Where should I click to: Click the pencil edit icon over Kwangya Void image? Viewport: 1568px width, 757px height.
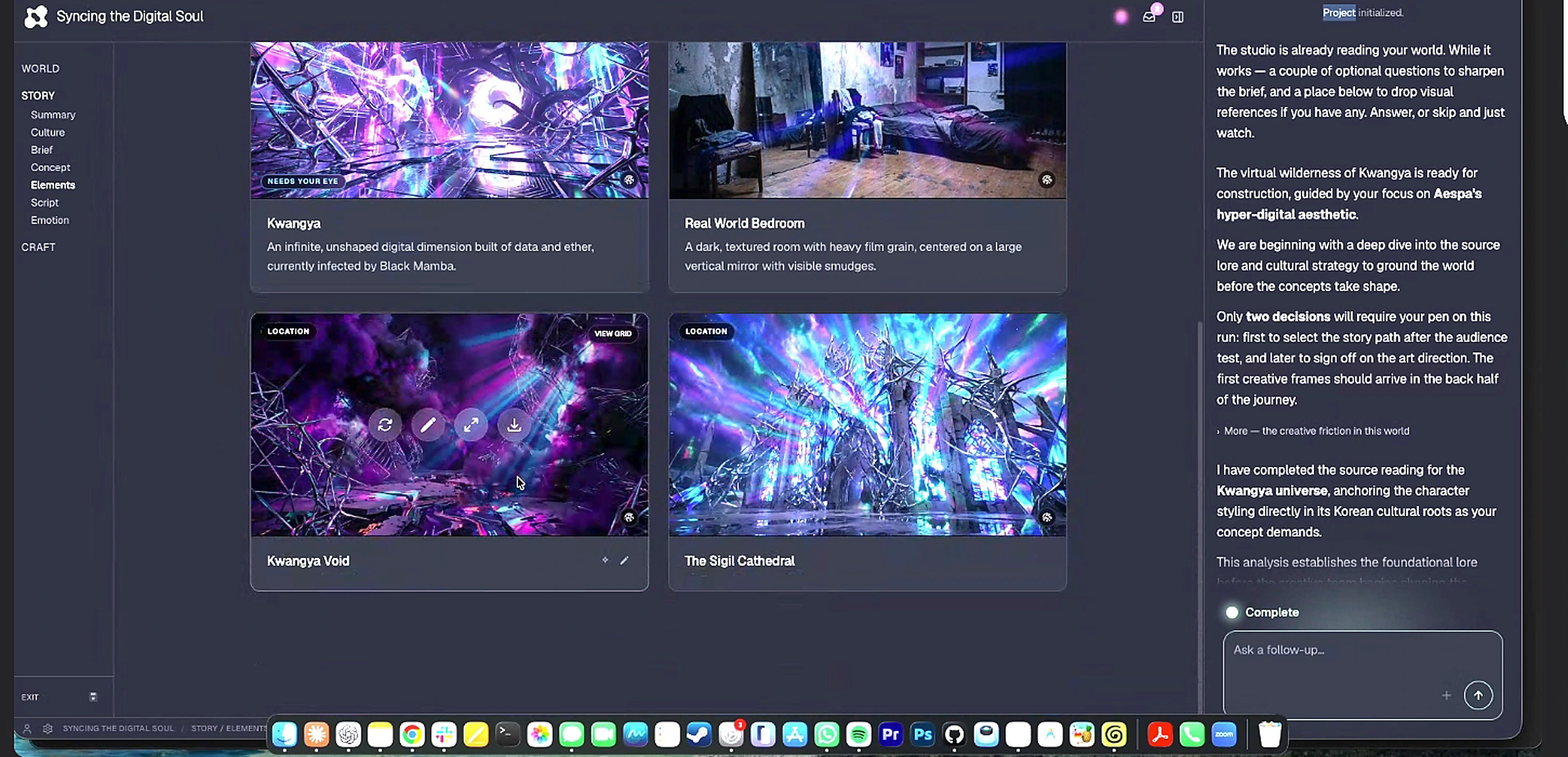point(428,425)
